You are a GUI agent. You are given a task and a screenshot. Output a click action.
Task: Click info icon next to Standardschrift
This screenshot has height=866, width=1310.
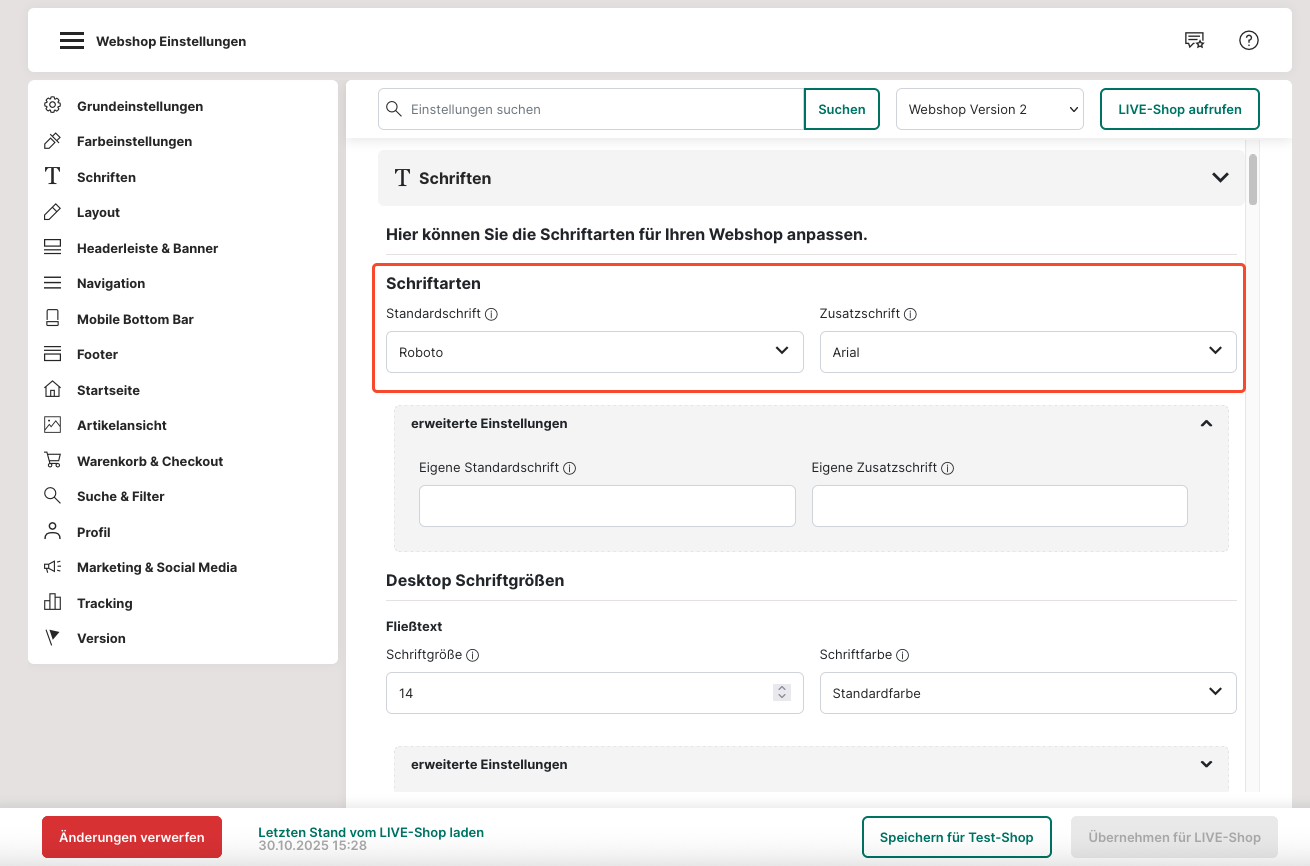tap(492, 314)
